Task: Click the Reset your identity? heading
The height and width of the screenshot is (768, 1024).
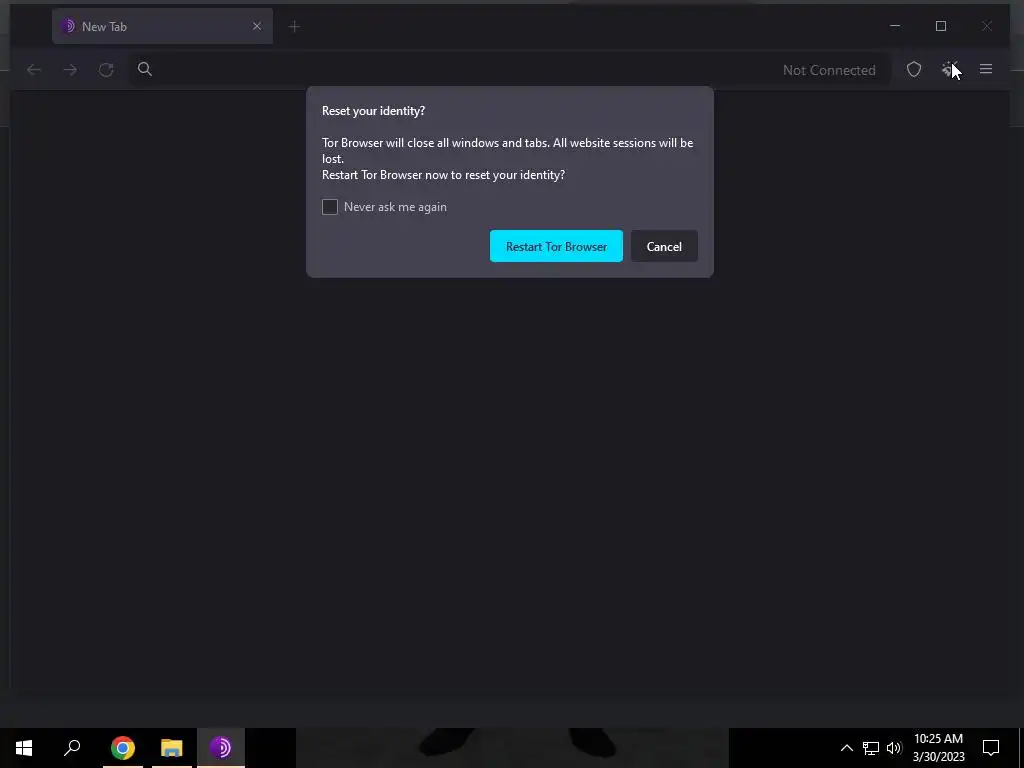Action: point(373,111)
